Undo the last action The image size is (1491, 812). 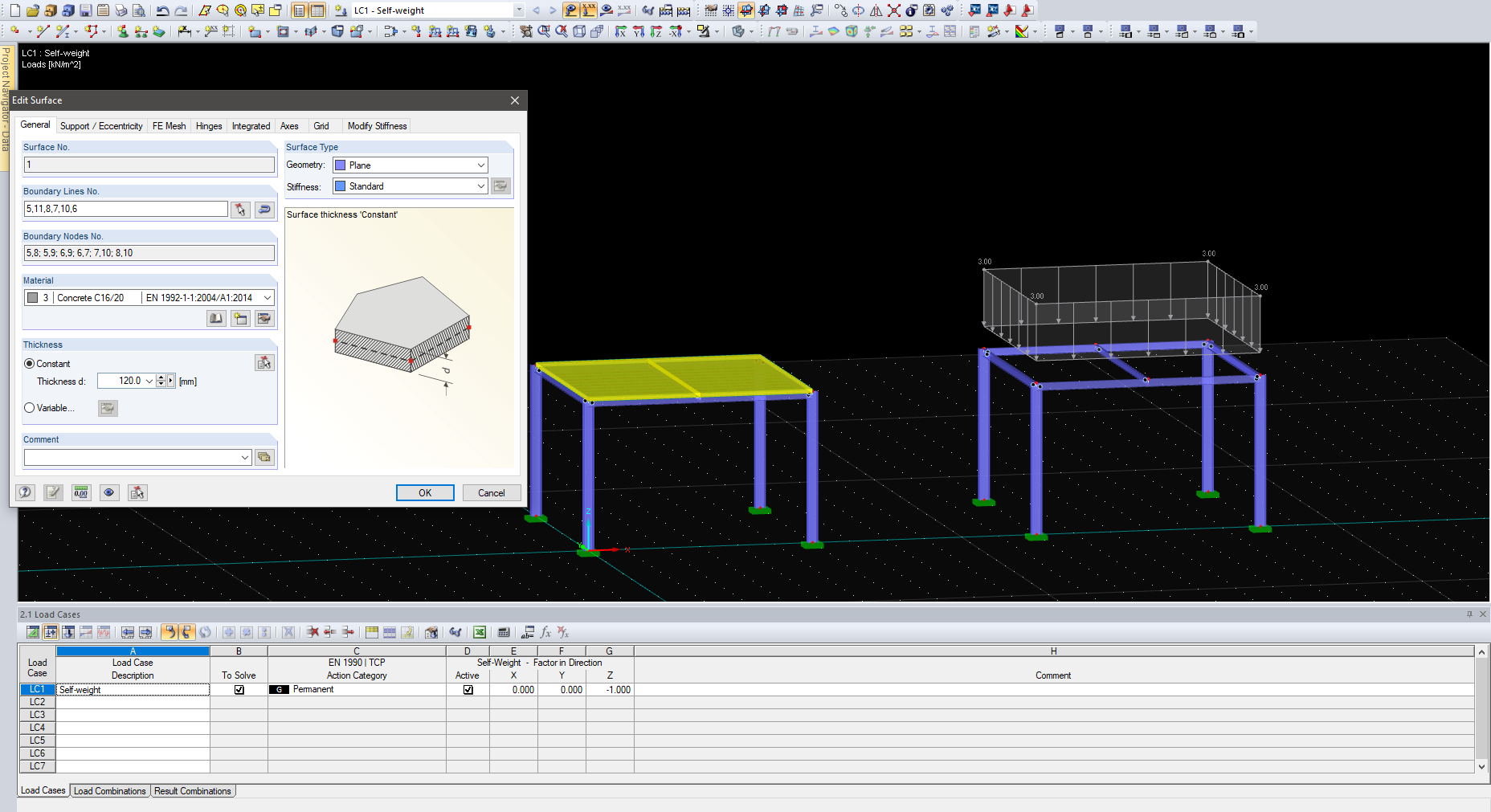[x=162, y=10]
